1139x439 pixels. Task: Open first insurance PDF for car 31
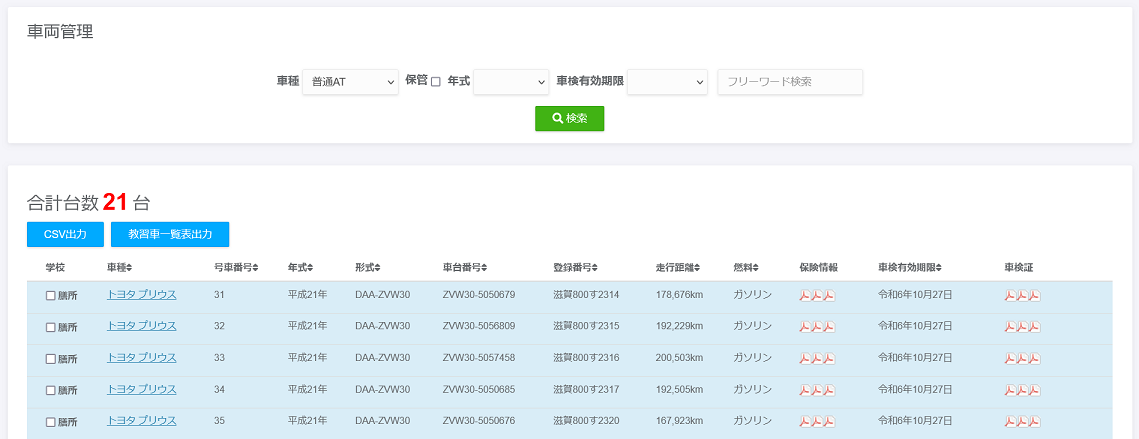[x=804, y=296]
